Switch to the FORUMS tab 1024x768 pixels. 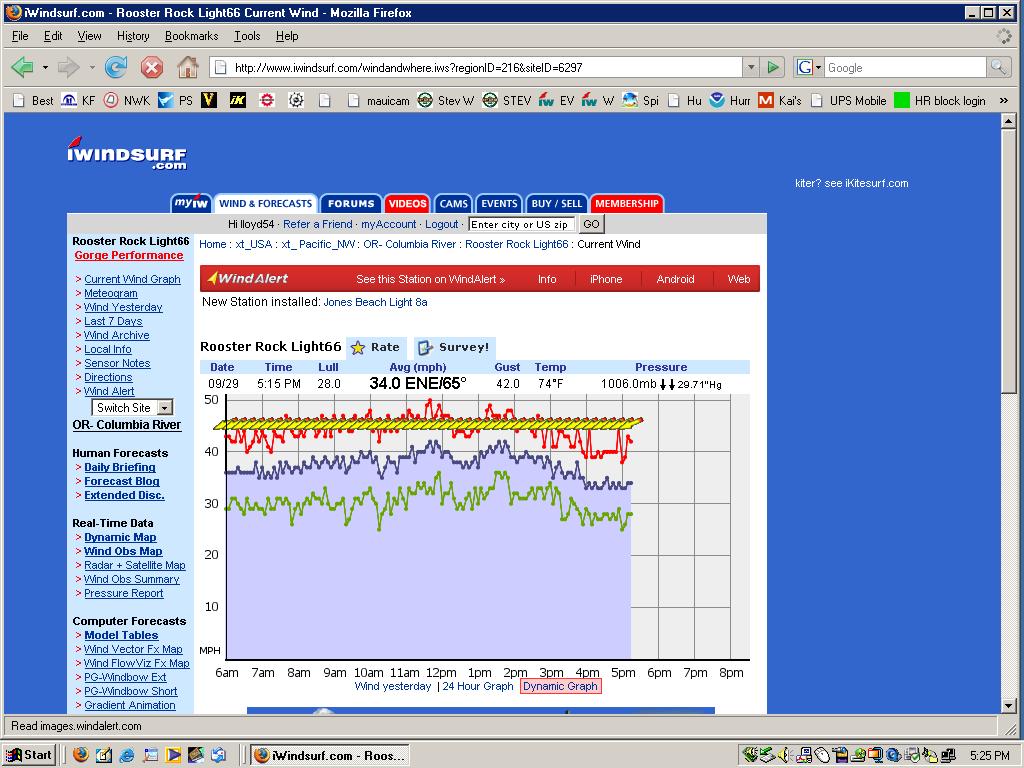[351, 204]
